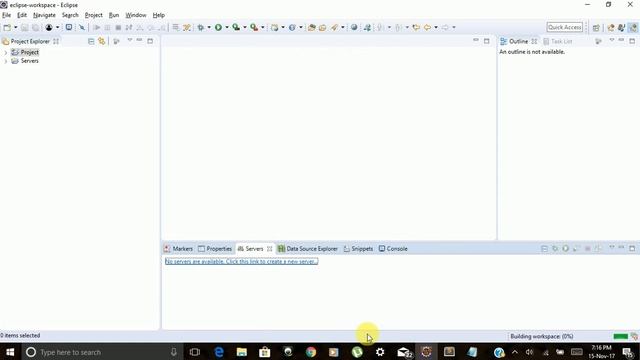Click the External Tools run icon
This screenshot has width=640, height=360.
pos(254,27)
